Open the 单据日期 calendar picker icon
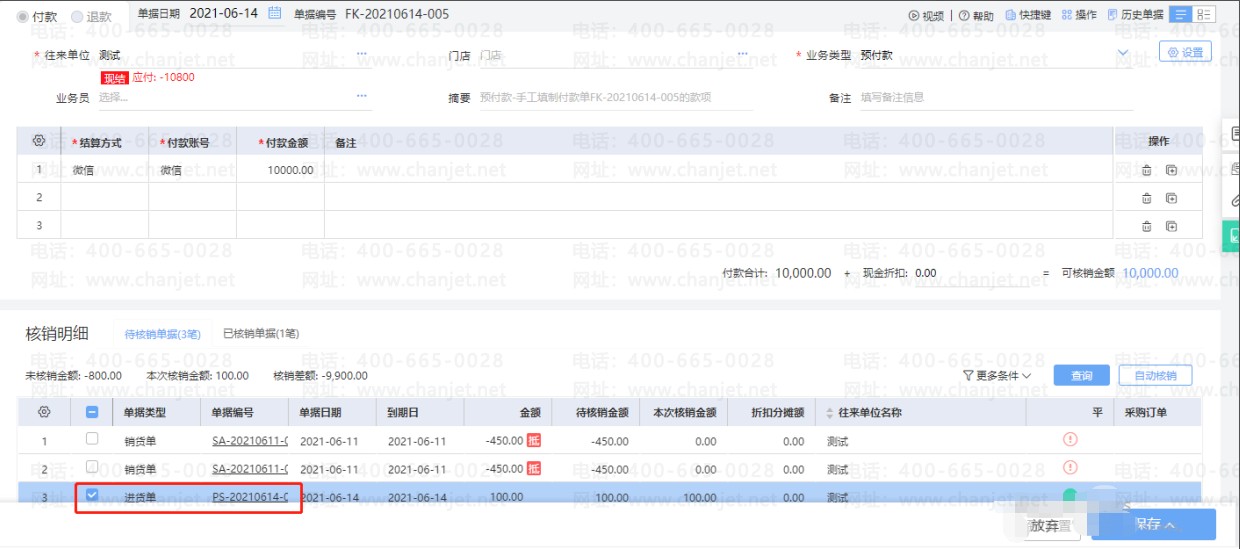Screen dimensions: 1240x549 pos(275,15)
